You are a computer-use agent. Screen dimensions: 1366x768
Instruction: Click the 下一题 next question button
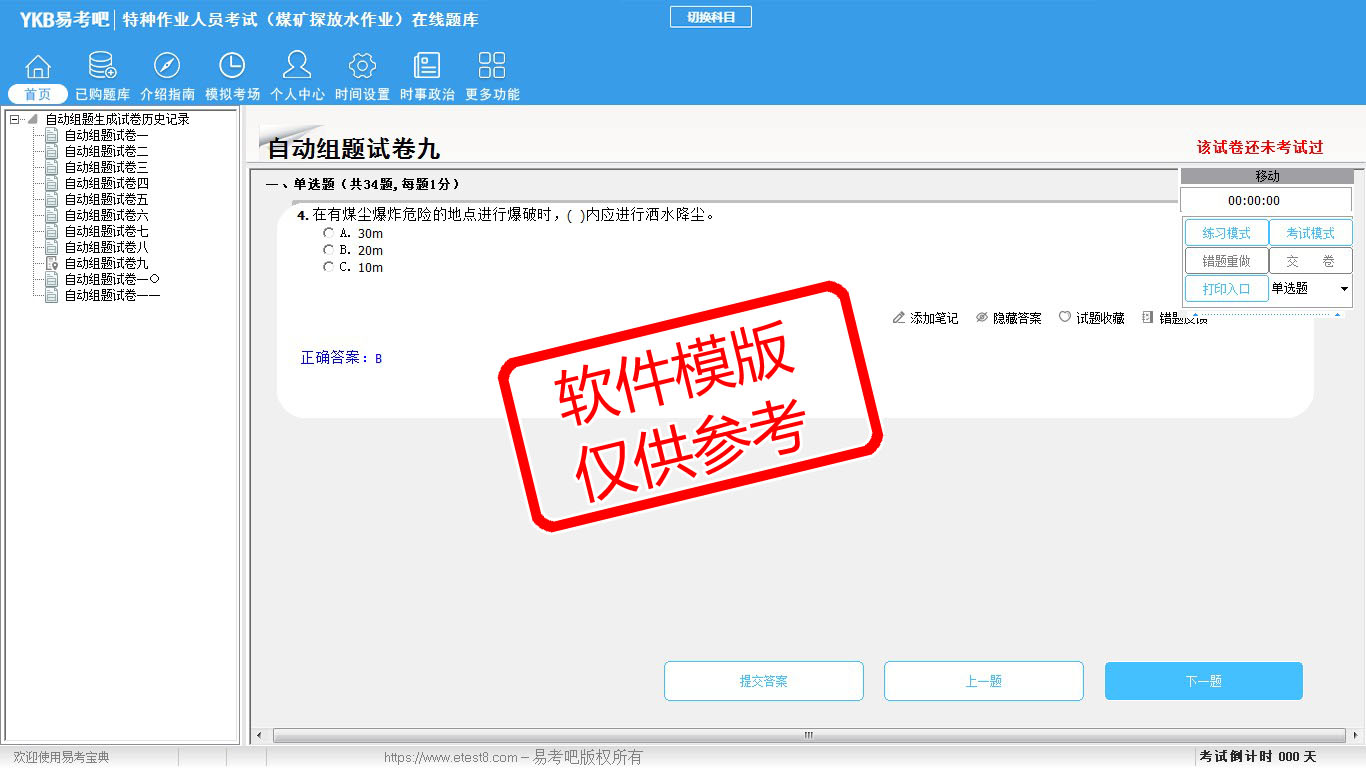(1203, 681)
